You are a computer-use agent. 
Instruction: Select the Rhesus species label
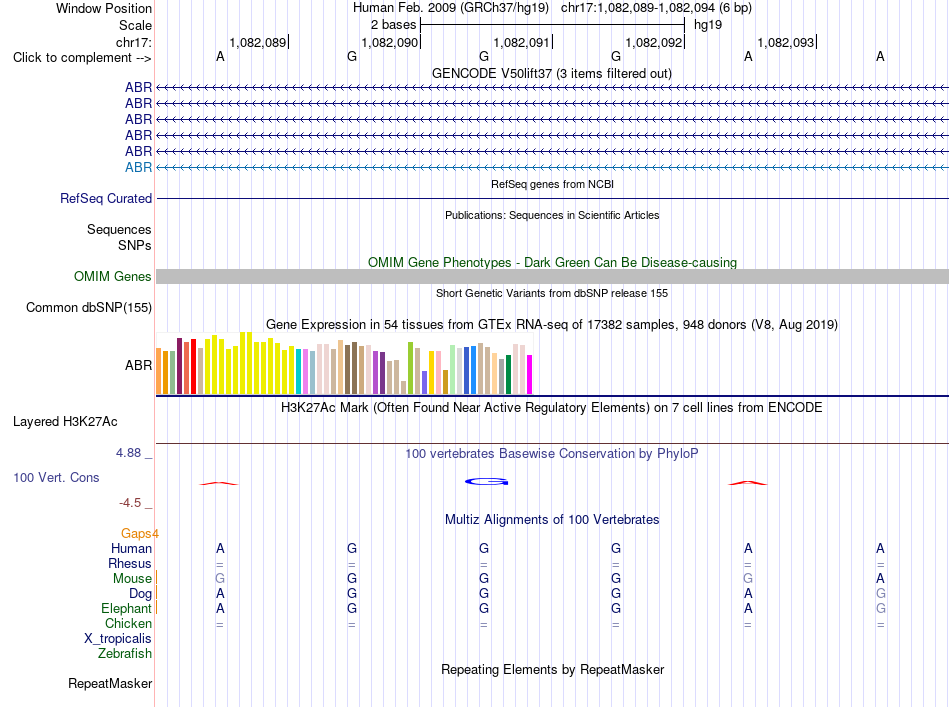130,563
